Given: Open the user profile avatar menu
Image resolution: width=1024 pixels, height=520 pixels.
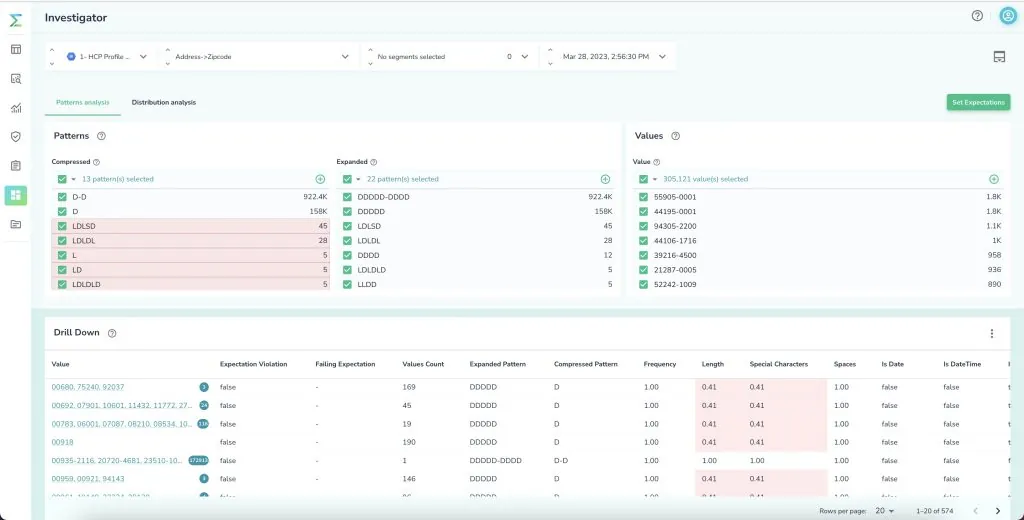Looking at the screenshot, I should pos(1007,16).
